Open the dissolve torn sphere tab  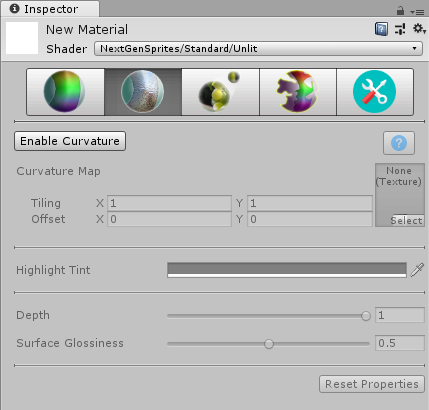[298, 92]
